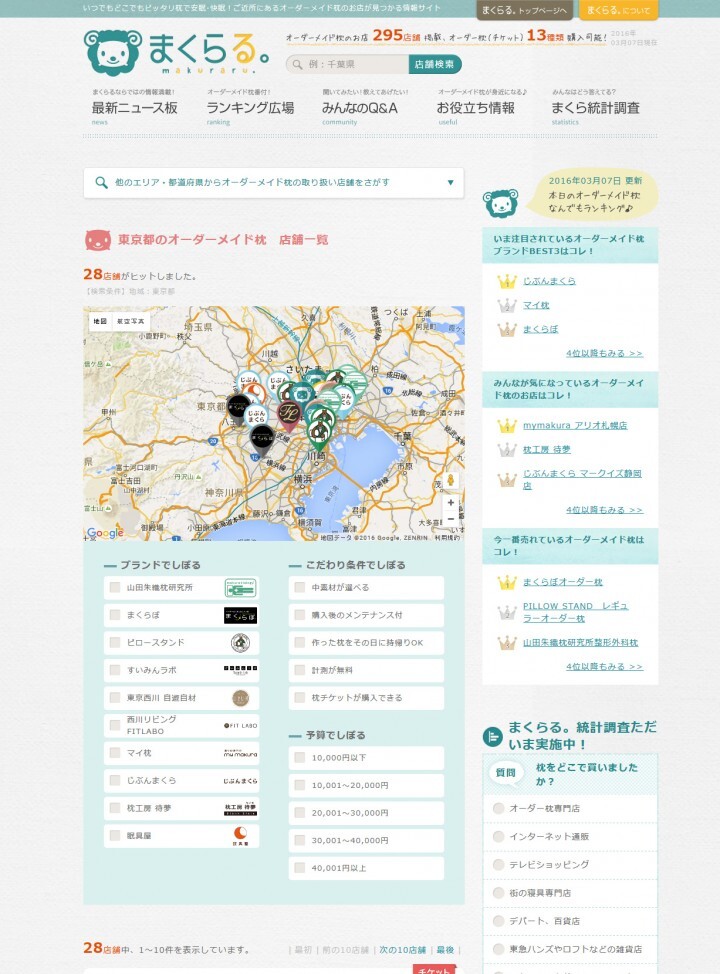Check the 山田朱織枕研究所 brand filter

(115, 587)
